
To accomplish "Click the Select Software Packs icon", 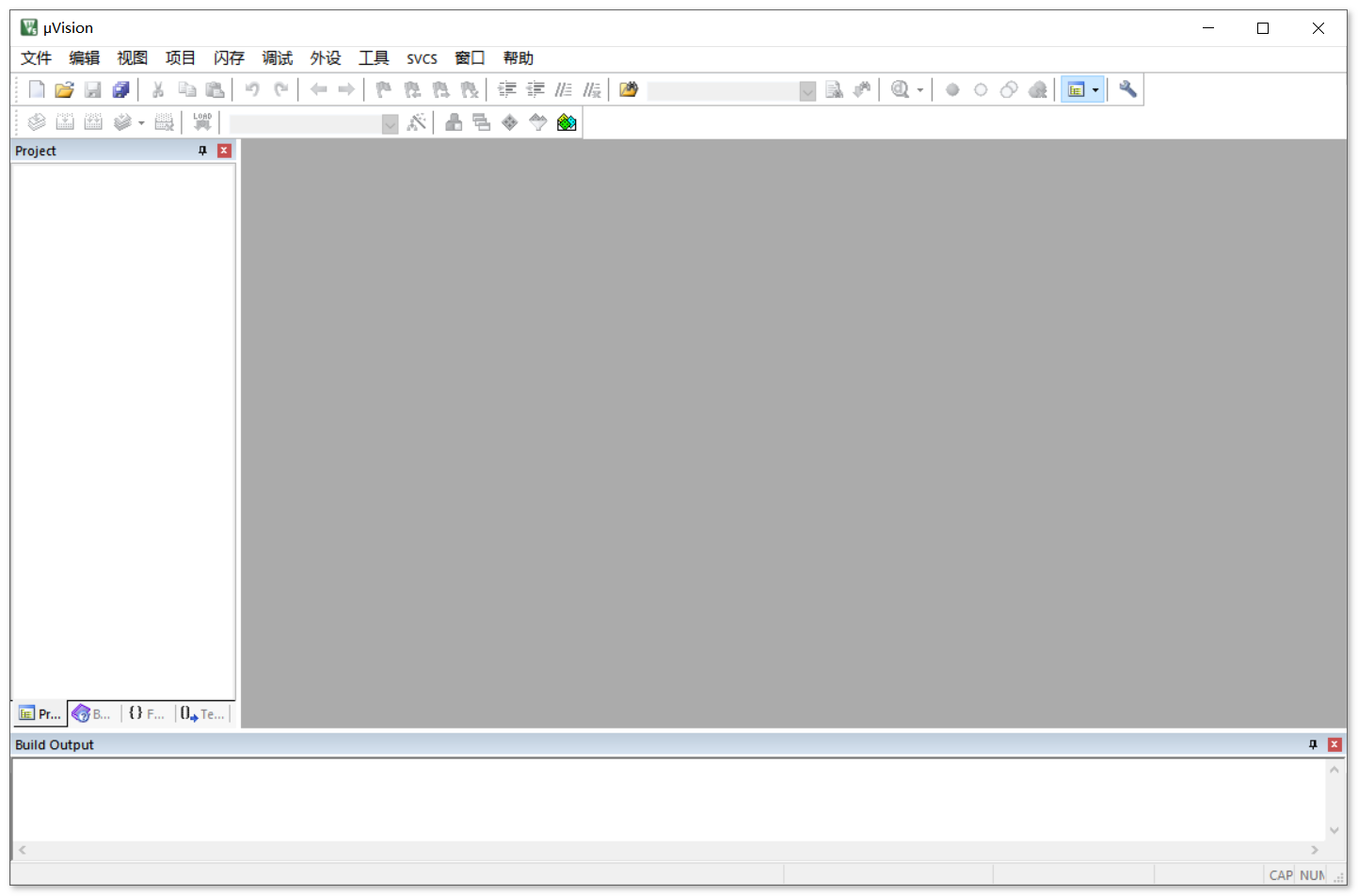I will (x=538, y=122).
